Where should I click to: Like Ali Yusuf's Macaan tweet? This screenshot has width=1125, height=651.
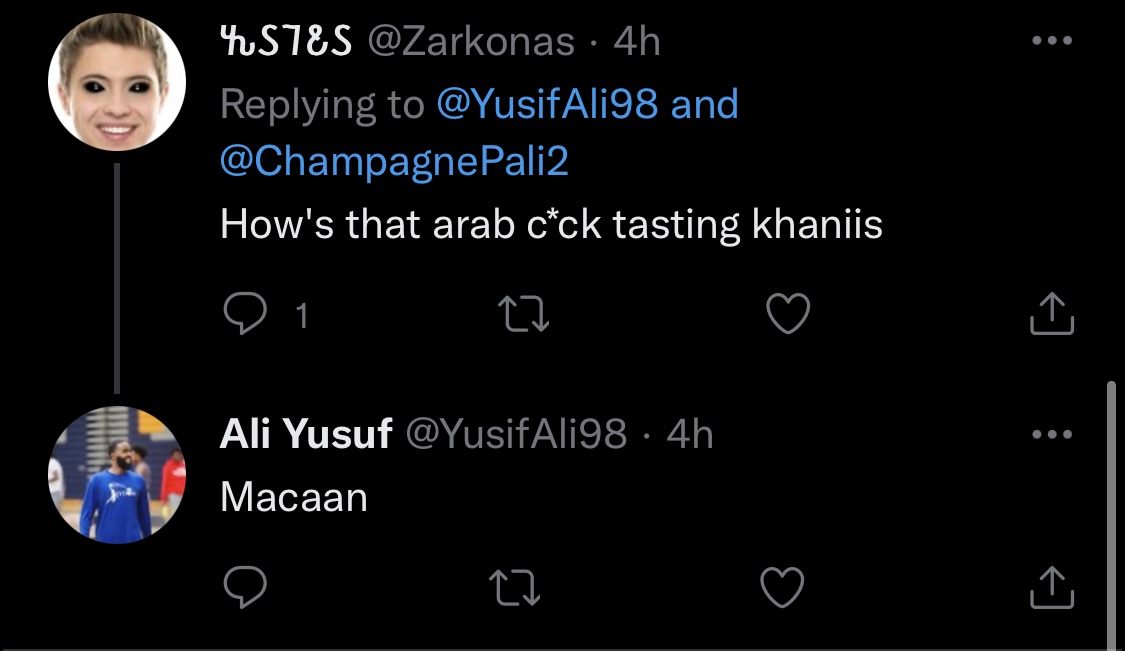(782, 587)
